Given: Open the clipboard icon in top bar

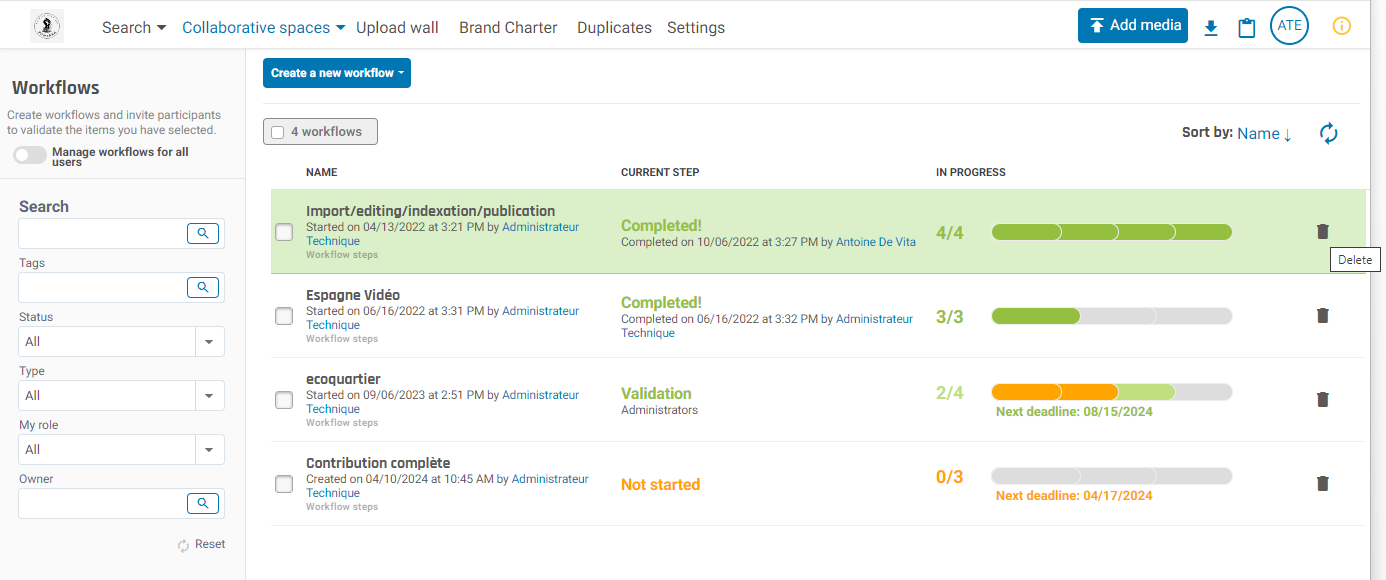Looking at the screenshot, I should click(1246, 28).
